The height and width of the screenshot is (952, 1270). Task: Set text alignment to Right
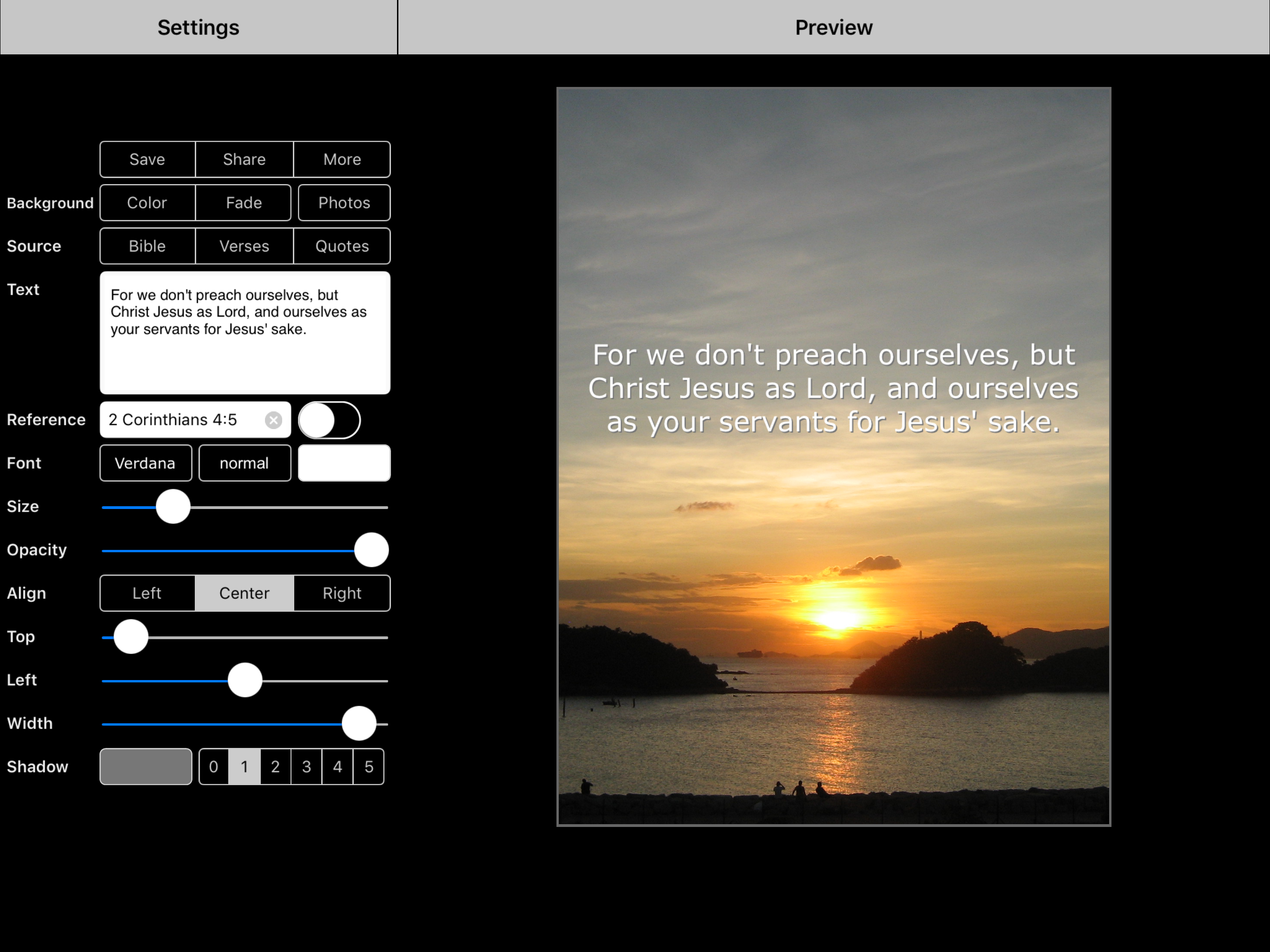pyautogui.click(x=342, y=593)
